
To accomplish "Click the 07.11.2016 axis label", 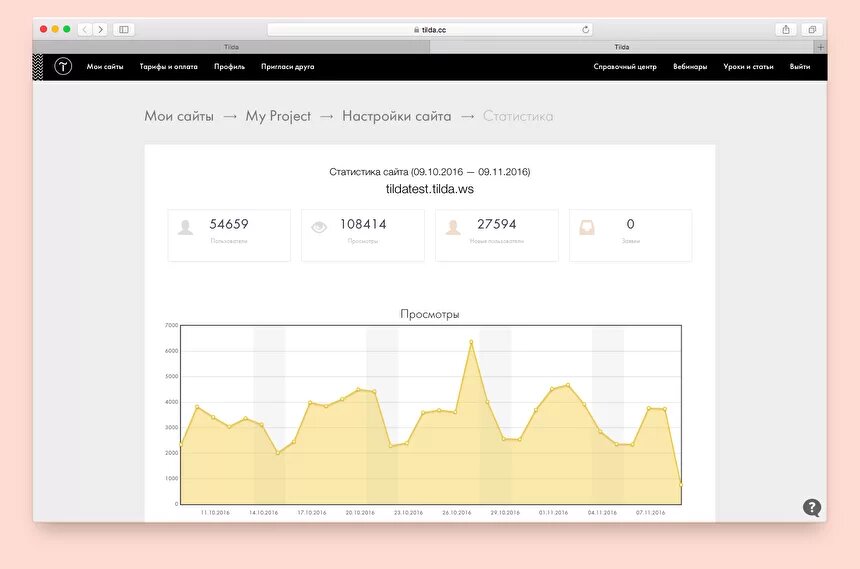I will 650,512.
